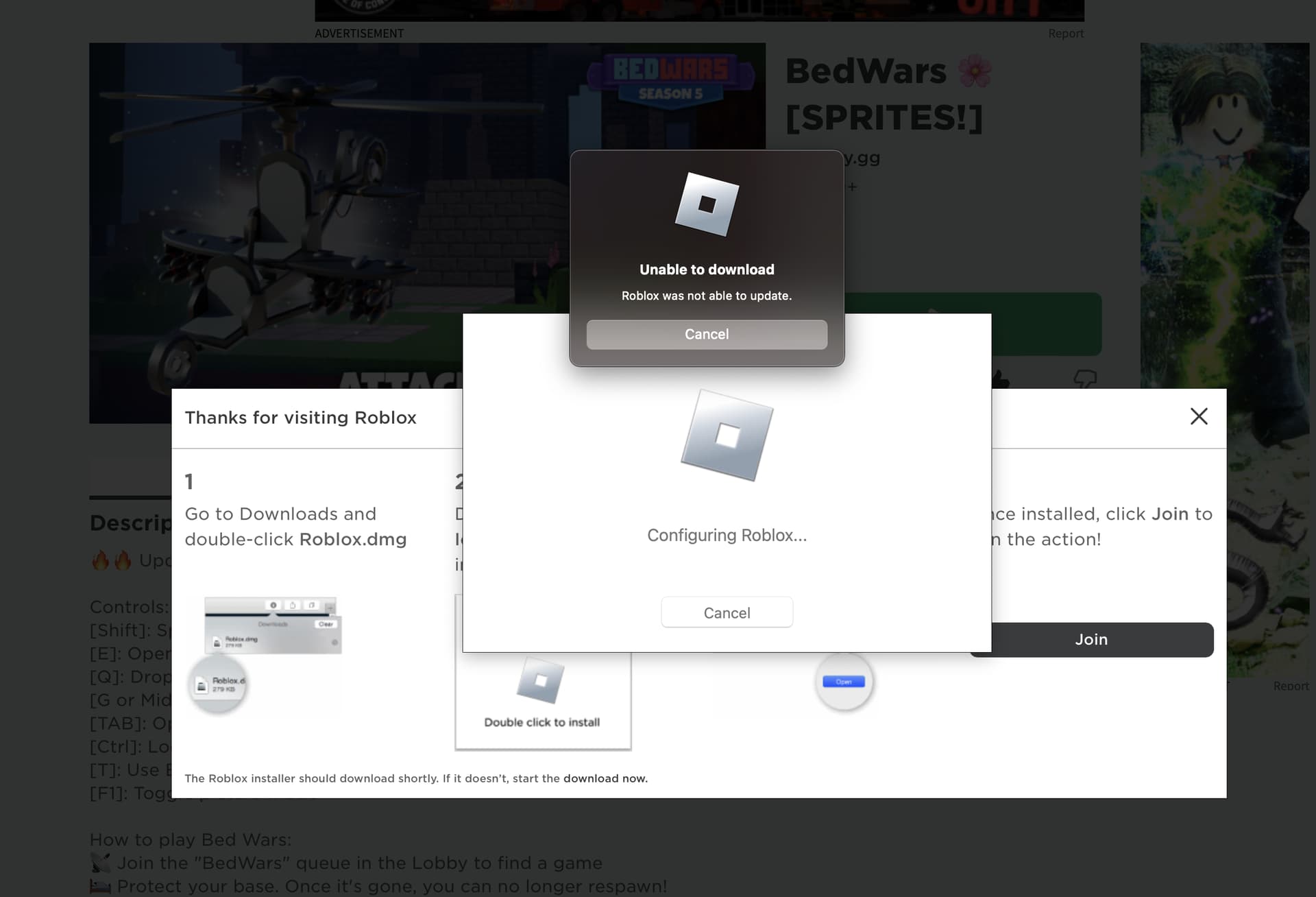The height and width of the screenshot is (897, 1316).
Task: Cancel the Configuring Roblox dialog
Action: [x=727, y=612]
